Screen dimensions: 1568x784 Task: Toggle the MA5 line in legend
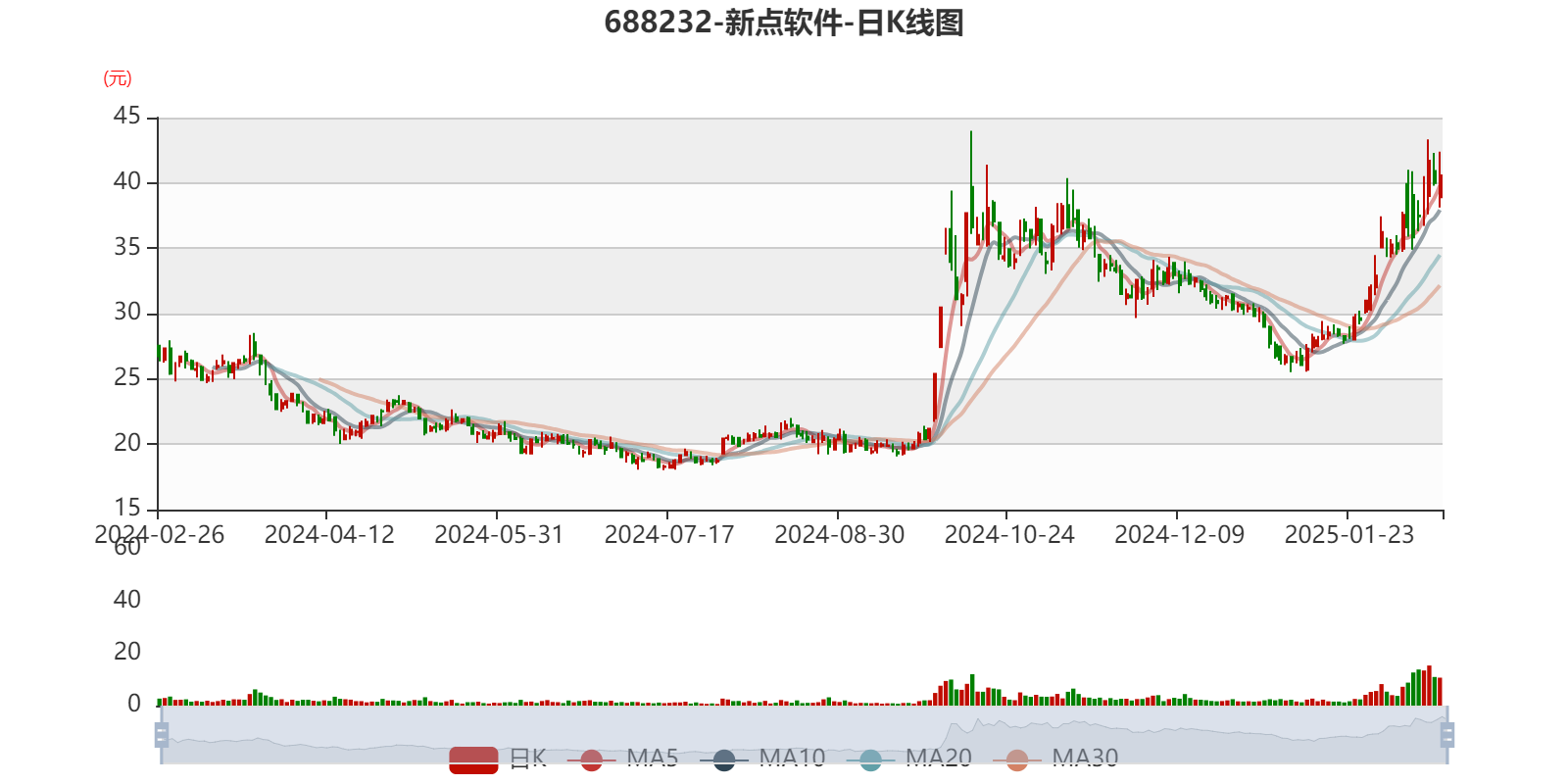pos(622,759)
